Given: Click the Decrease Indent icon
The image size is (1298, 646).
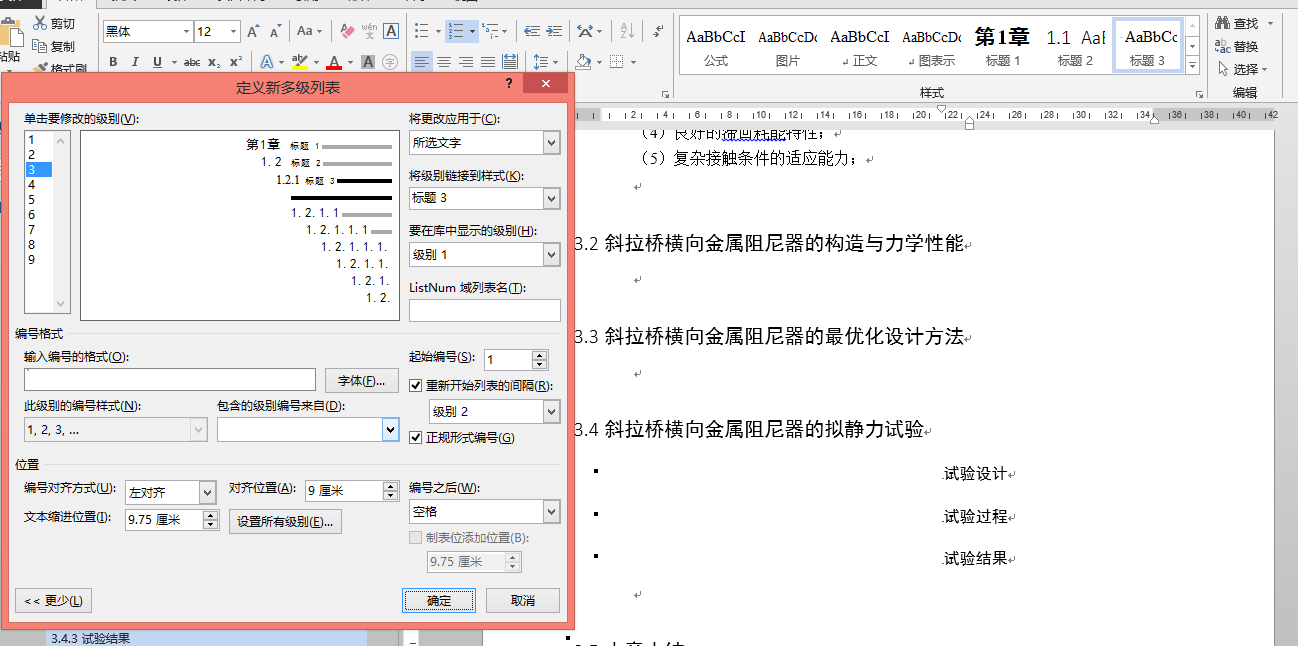Looking at the screenshot, I should 530,32.
